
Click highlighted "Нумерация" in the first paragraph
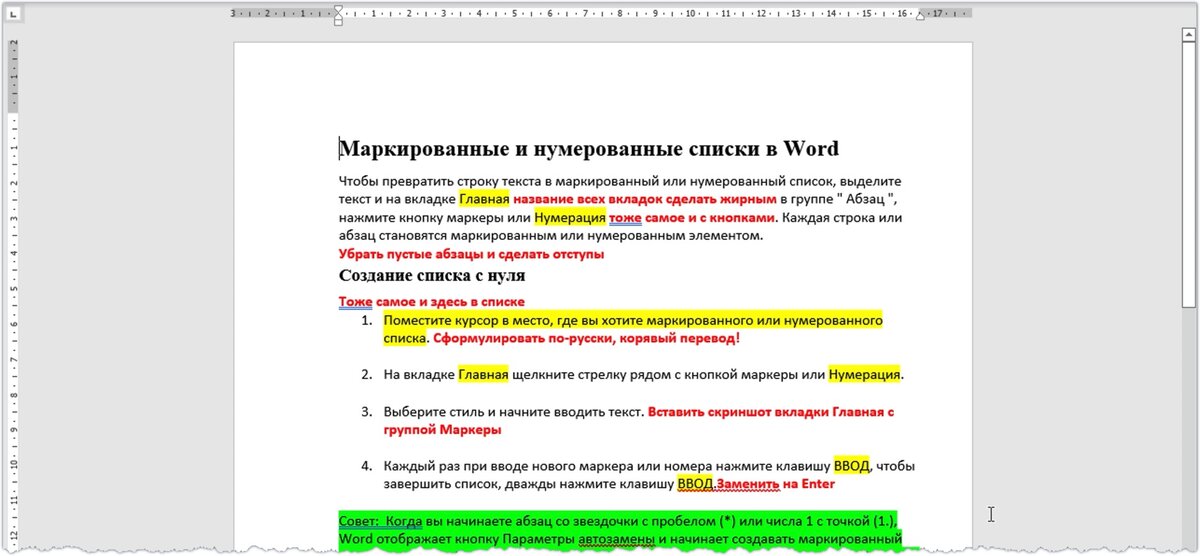pos(570,218)
